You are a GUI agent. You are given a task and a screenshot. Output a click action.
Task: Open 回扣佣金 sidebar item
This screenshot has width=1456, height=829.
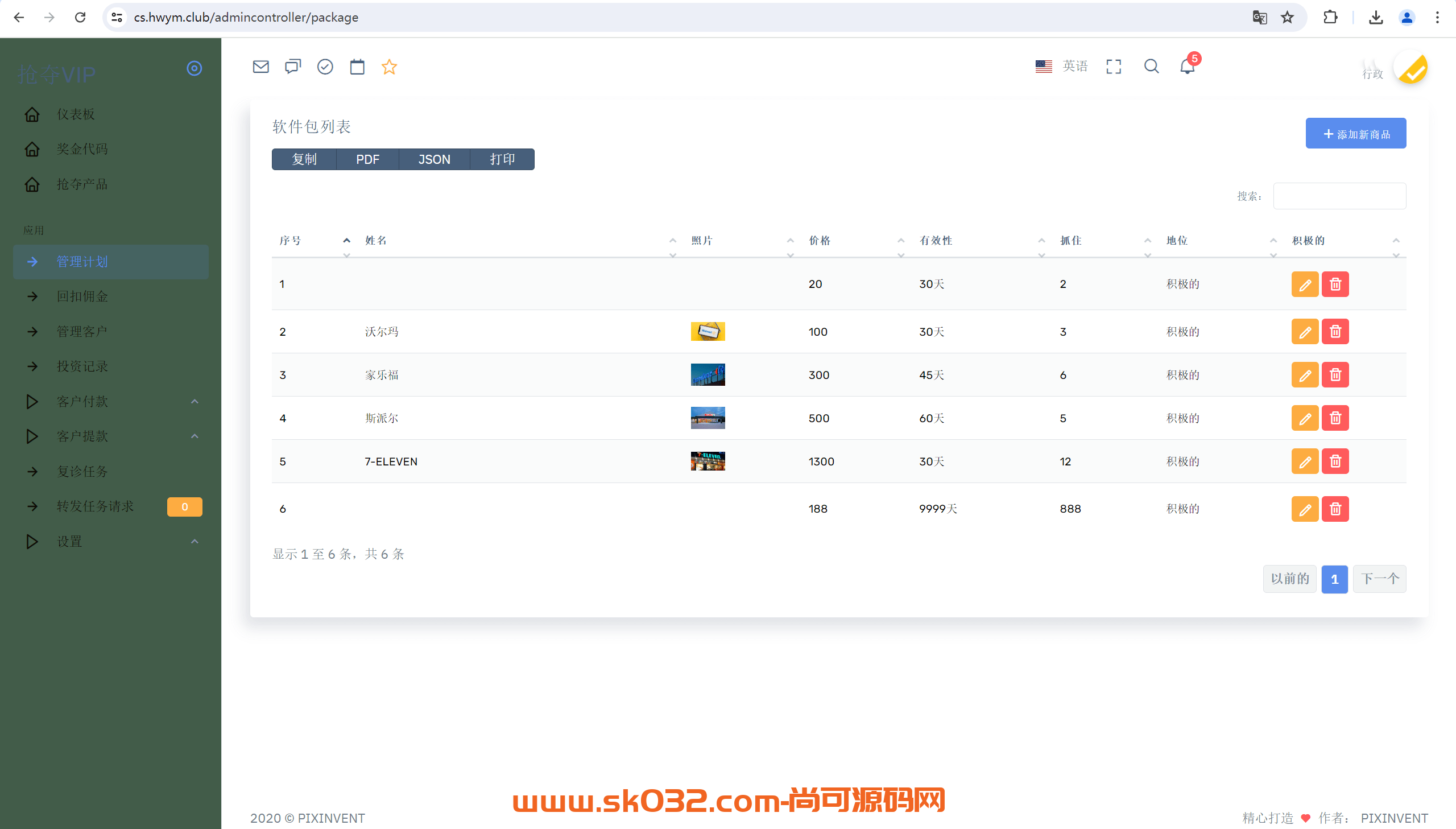point(111,296)
